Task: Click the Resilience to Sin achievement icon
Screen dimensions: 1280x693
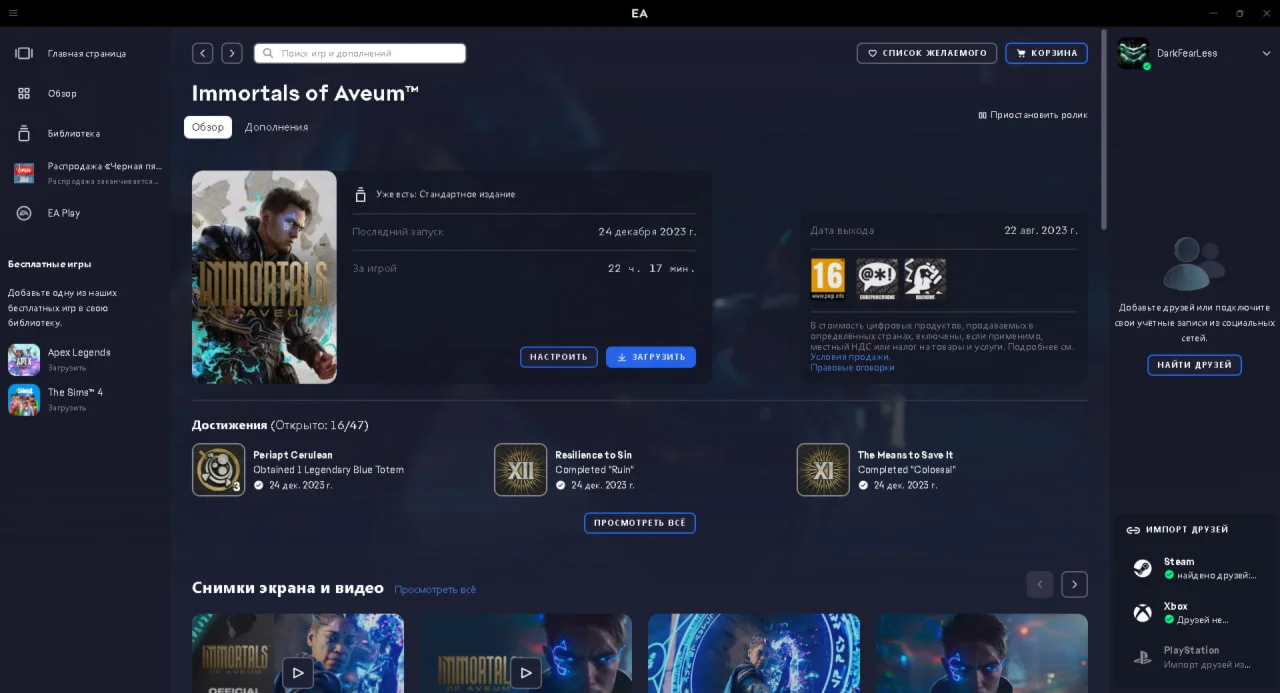Action: click(x=521, y=470)
